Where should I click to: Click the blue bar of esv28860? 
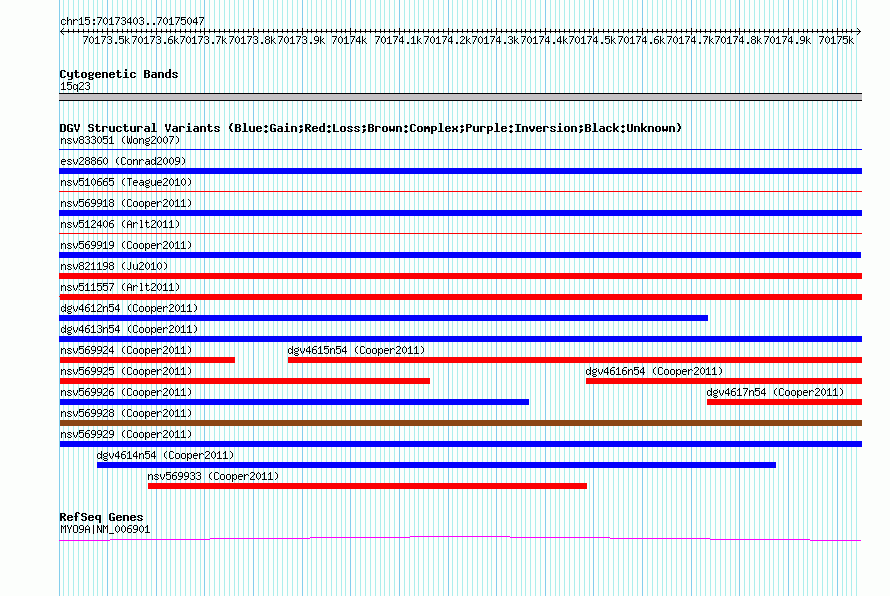coord(460,171)
